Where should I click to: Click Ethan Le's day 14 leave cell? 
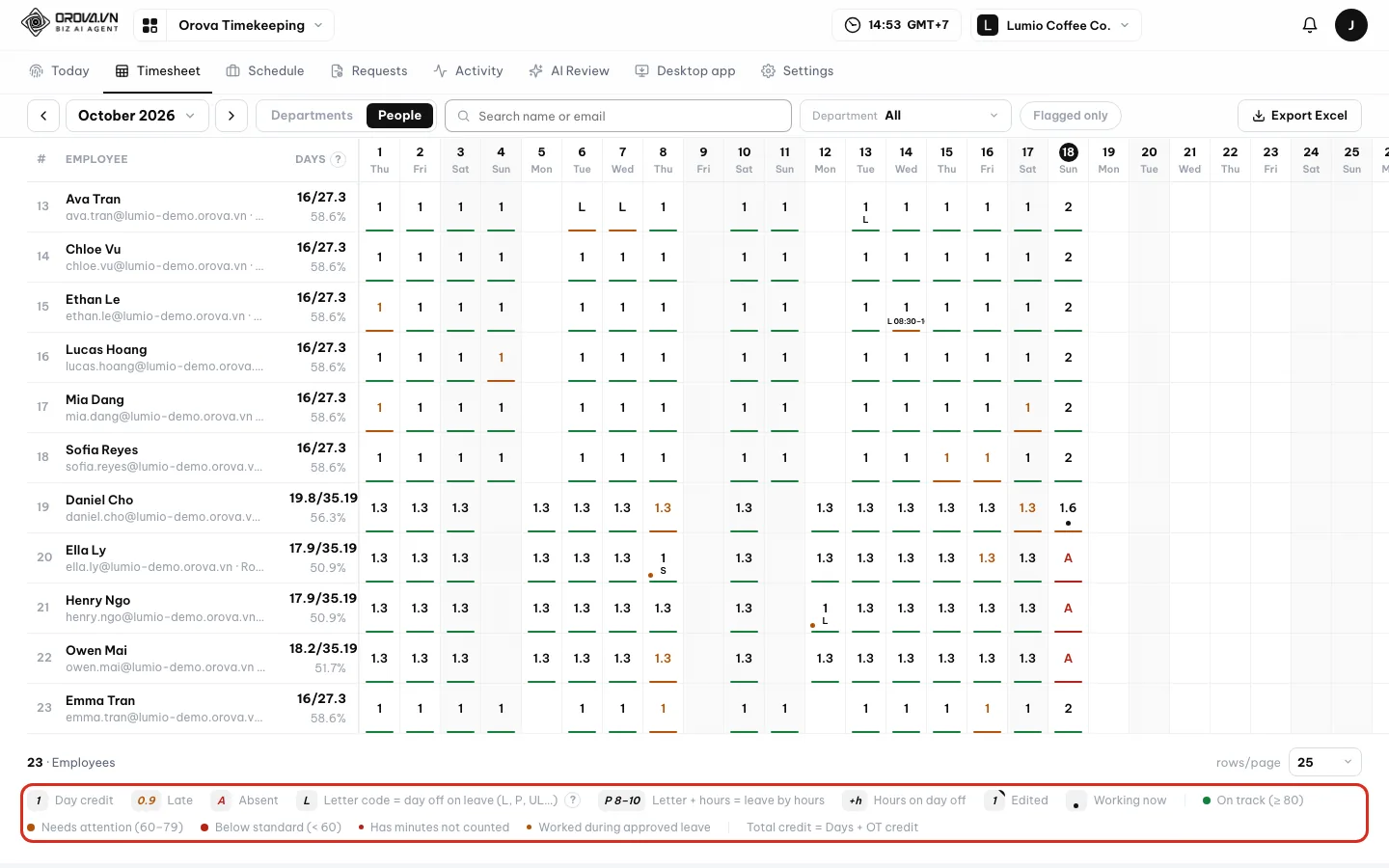(x=906, y=308)
